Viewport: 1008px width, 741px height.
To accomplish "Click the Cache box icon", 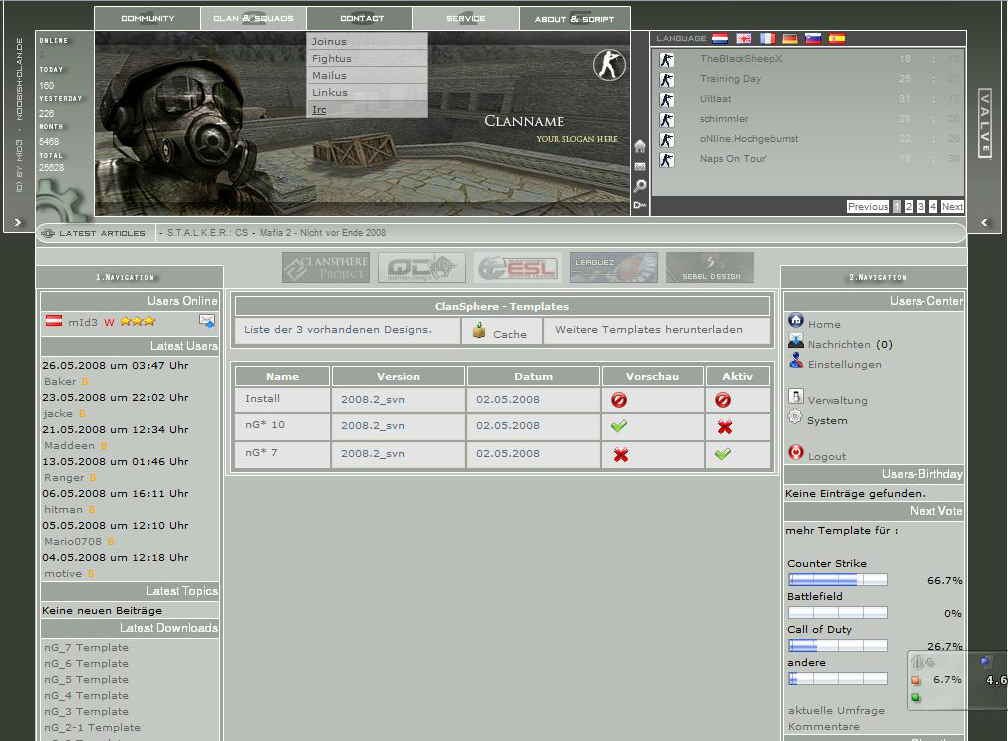I will click(x=479, y=330).
